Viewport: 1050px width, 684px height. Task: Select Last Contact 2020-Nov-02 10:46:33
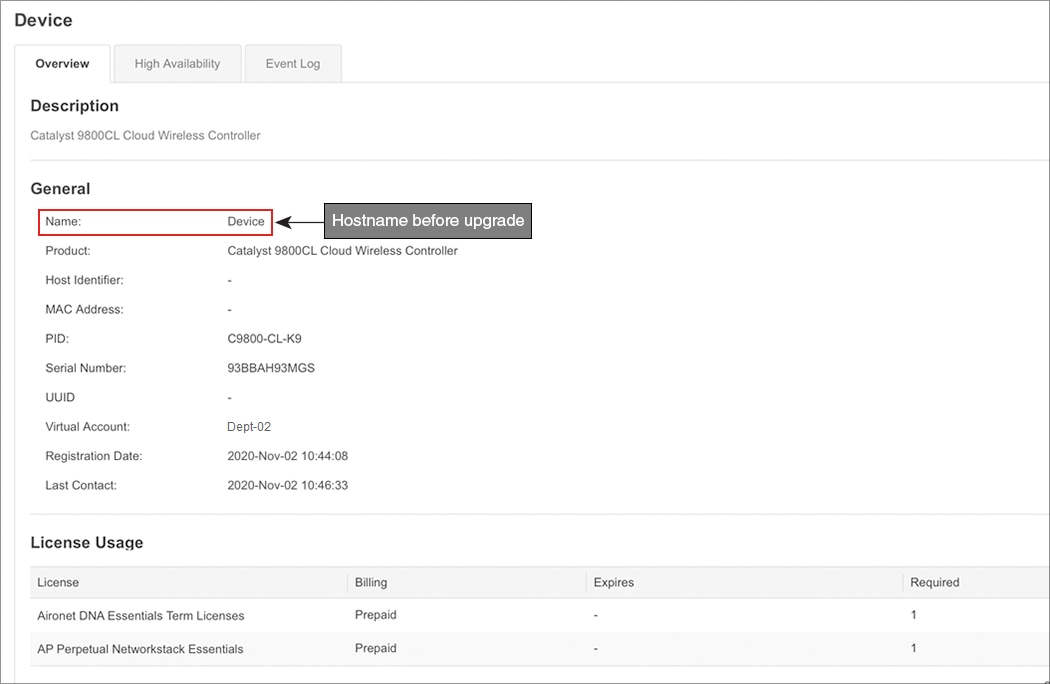tap(287, 485)
